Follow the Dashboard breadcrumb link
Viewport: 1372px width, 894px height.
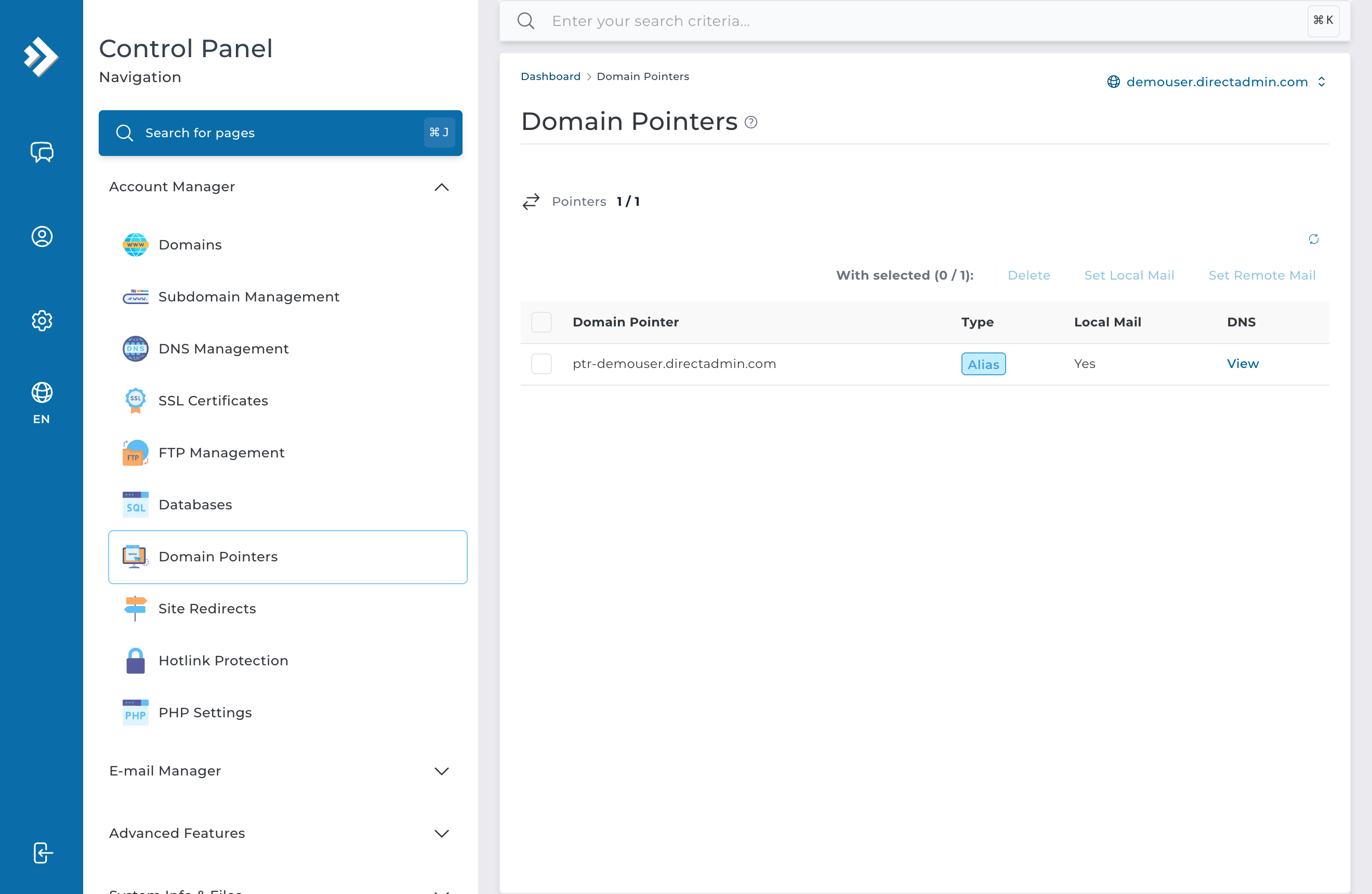(550, 76)
